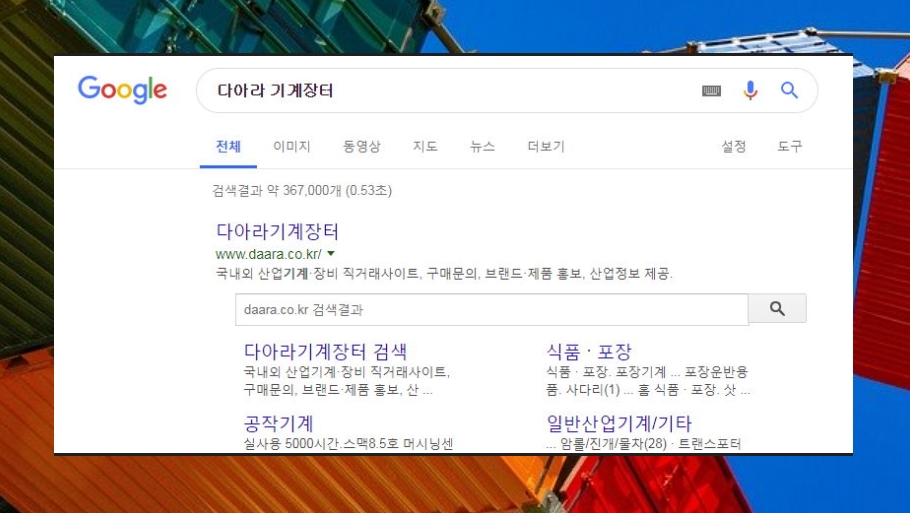Click the daara.co.kr sitelinks search button
The image size is (910, 513).
pyautogui.click(x=777, y=309)
